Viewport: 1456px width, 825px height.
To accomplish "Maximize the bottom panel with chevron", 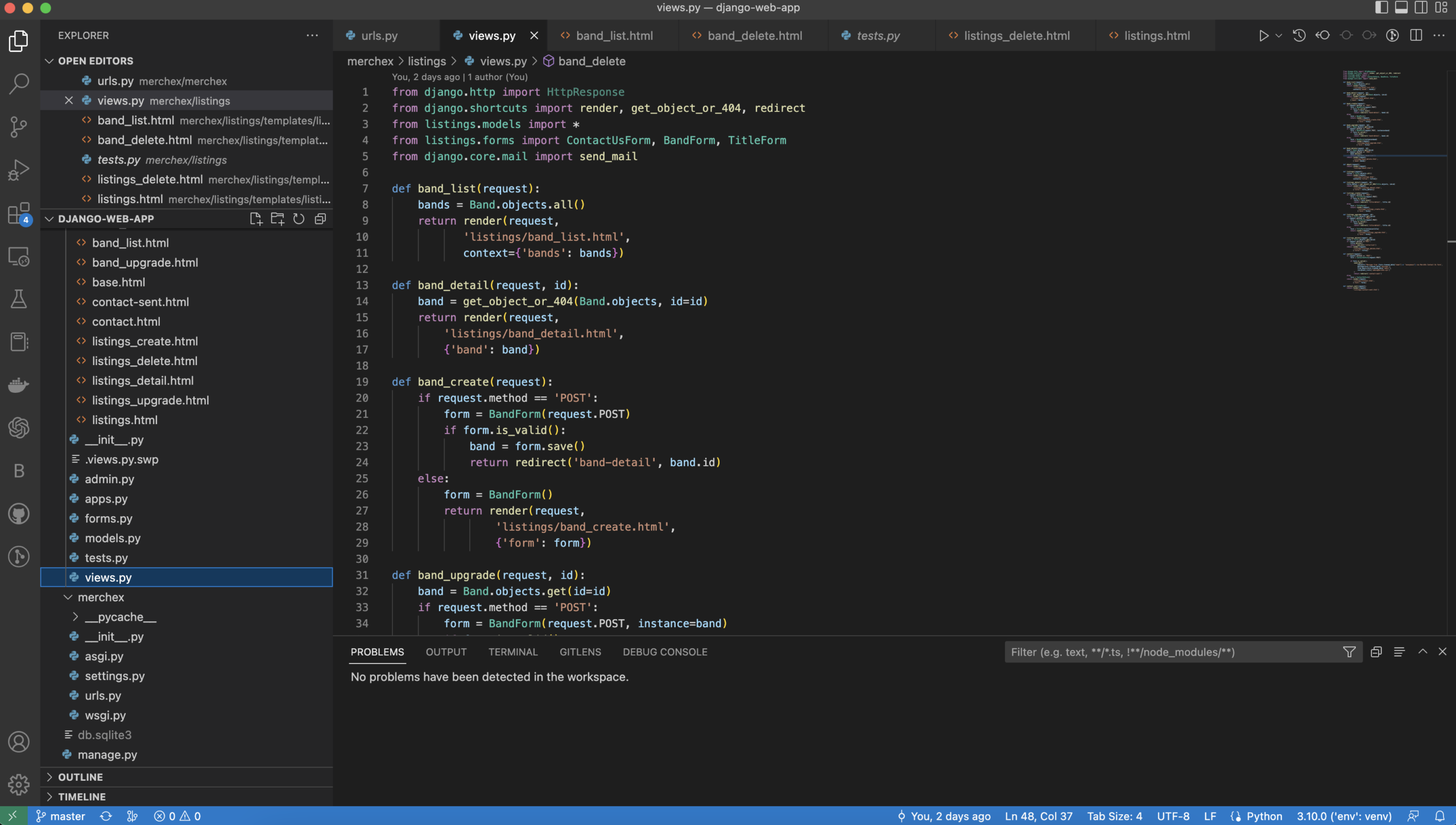I will tap(1422, 652).
